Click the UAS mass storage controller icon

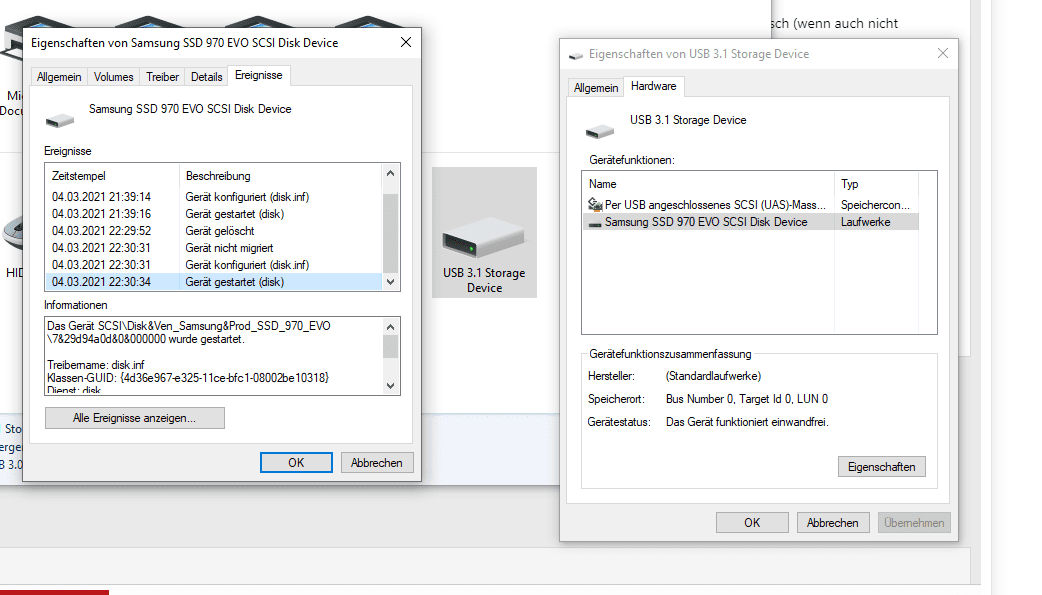595,204
